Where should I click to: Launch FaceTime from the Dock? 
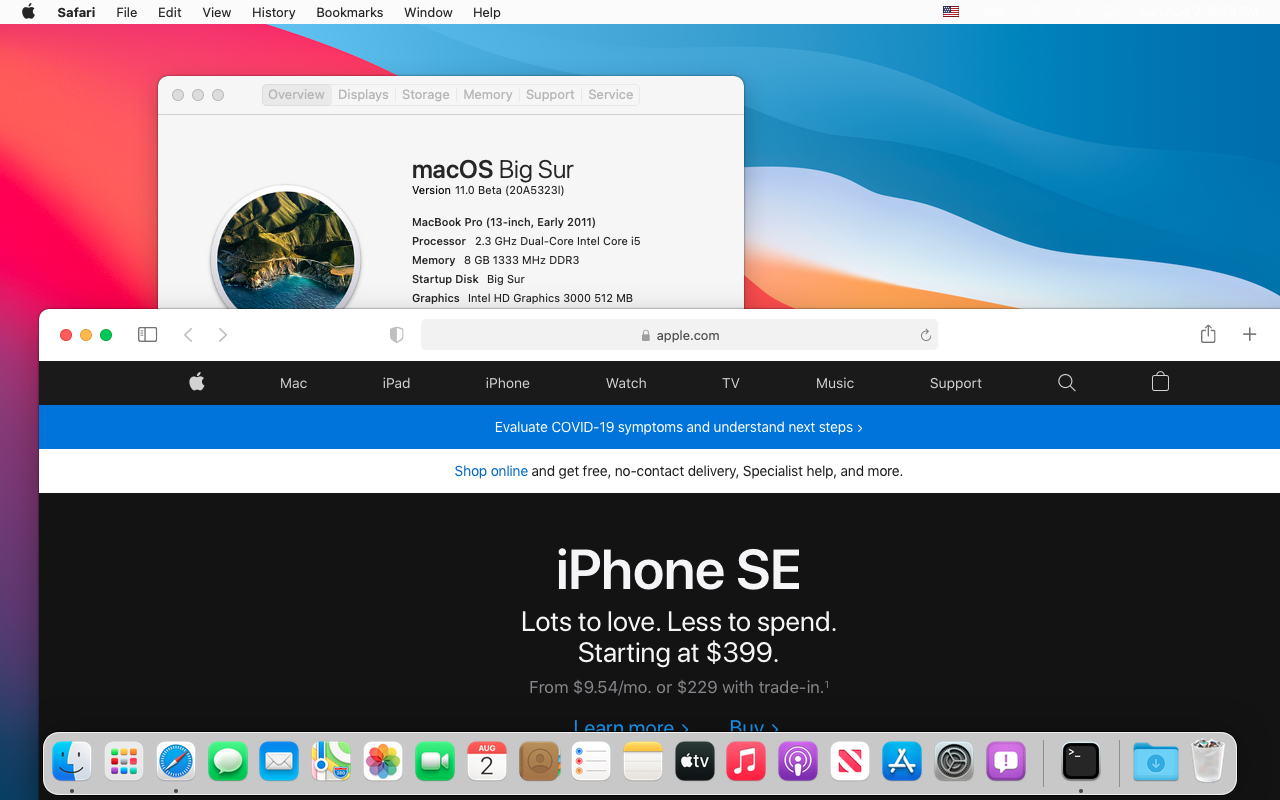pyautogui.click(x=435, y=762)
